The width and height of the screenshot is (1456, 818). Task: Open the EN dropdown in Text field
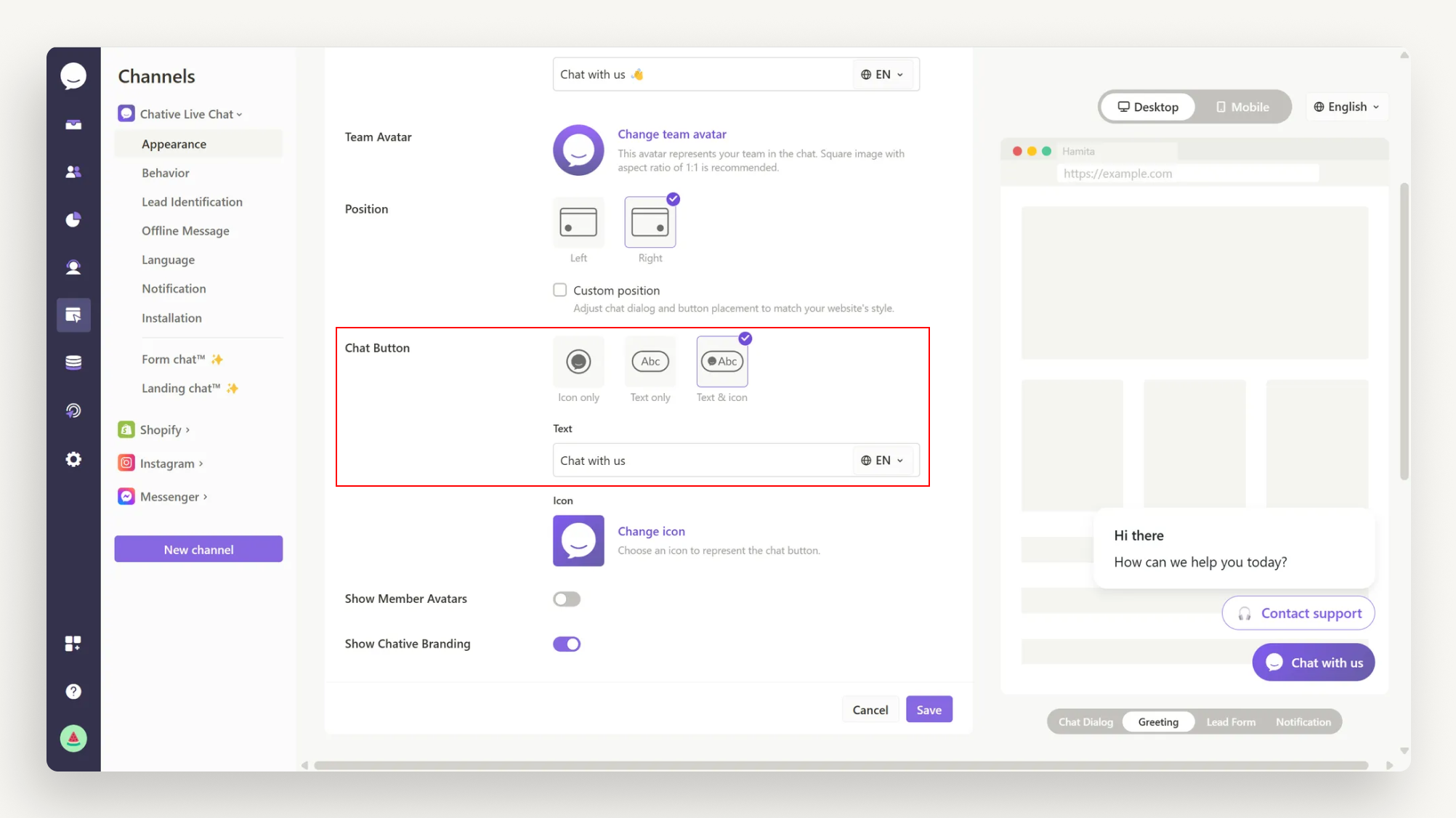(x=882, y=461)
